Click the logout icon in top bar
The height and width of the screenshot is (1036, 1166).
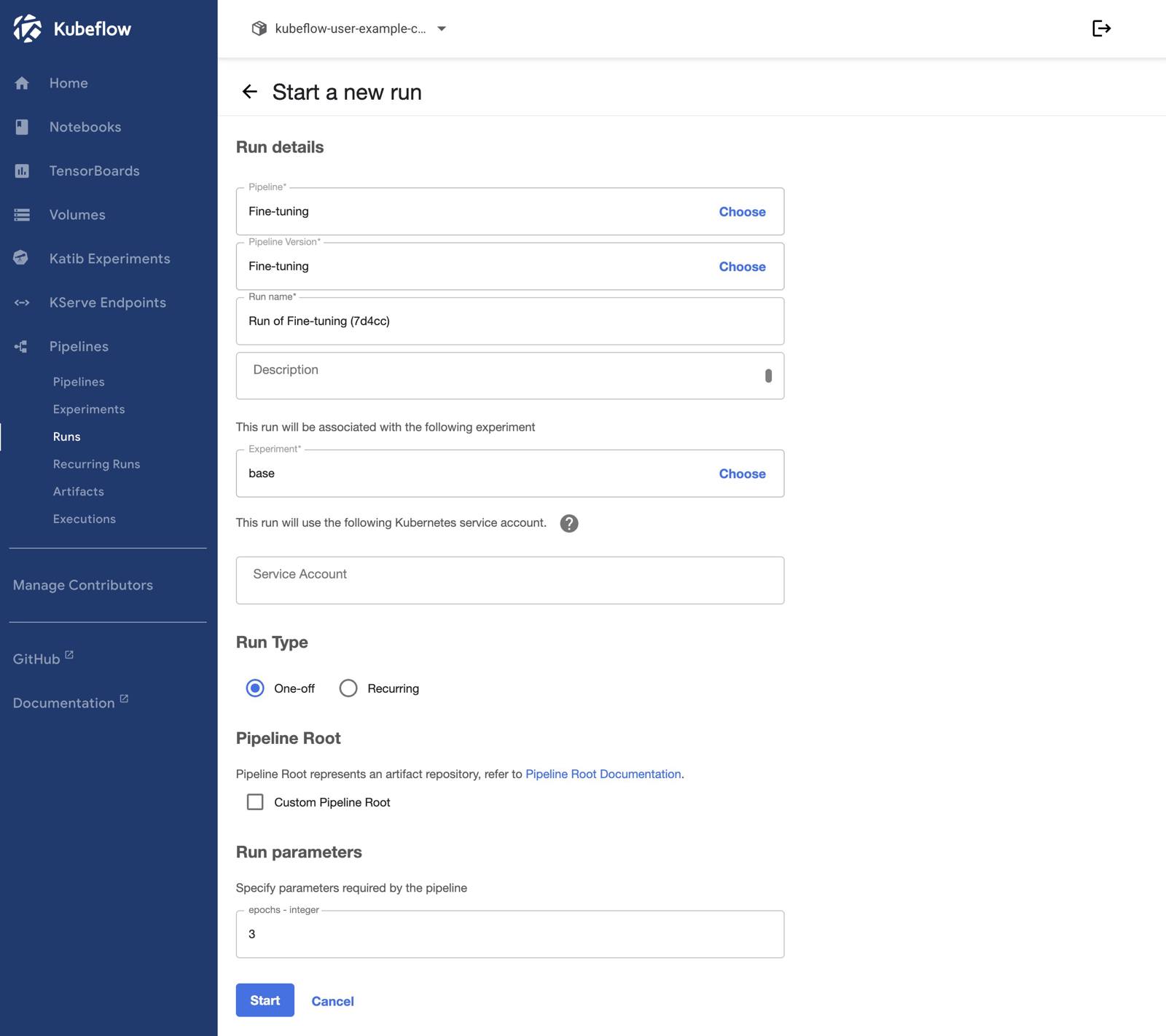click(1103, 28)
